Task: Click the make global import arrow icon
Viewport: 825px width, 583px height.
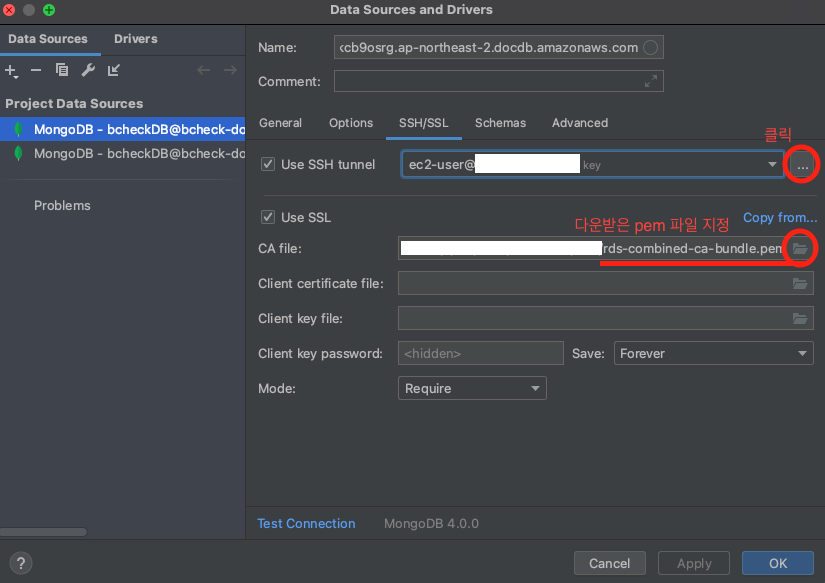Action: (114, 70)
